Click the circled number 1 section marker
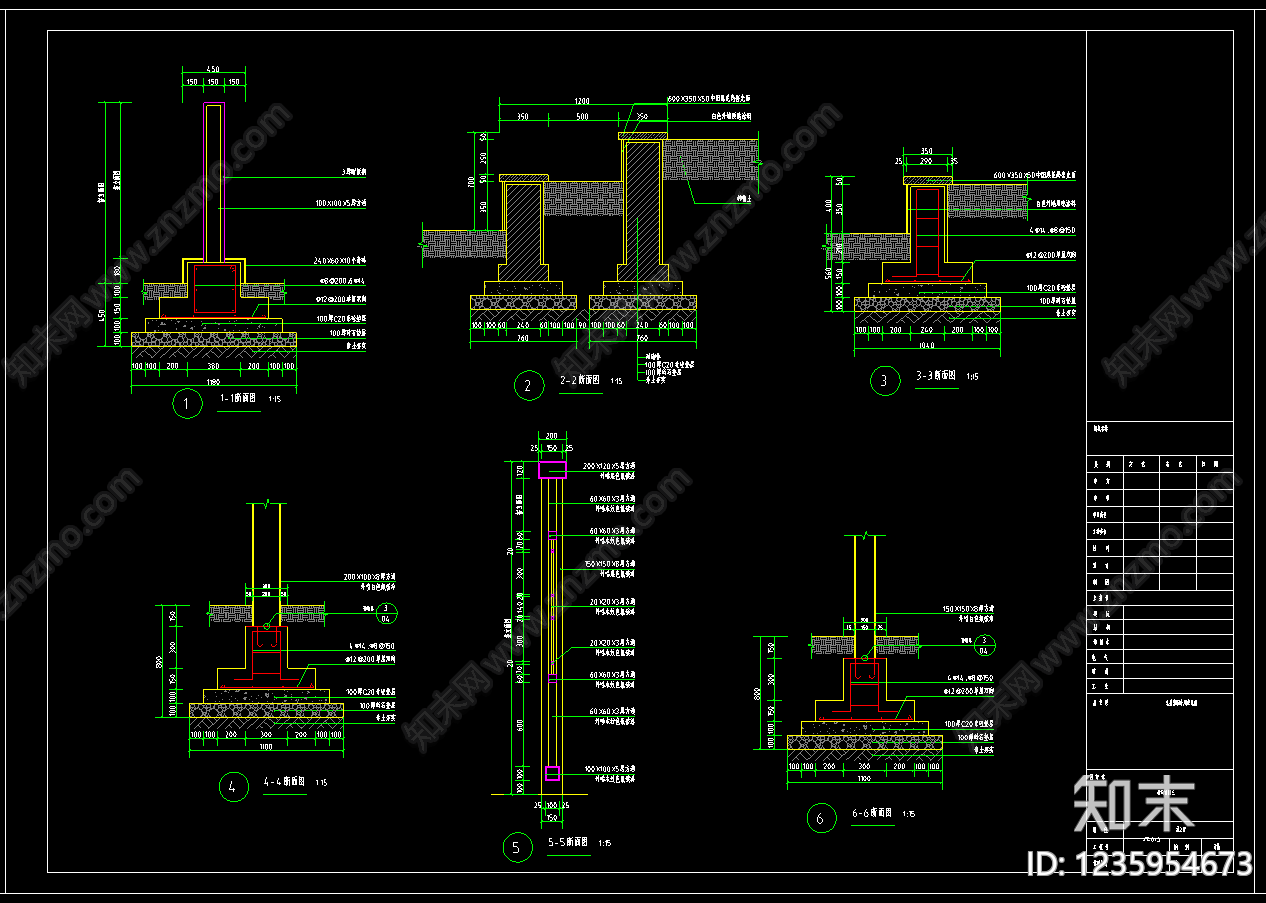This screenshot has width=1266, height=903. click(186, 403)
